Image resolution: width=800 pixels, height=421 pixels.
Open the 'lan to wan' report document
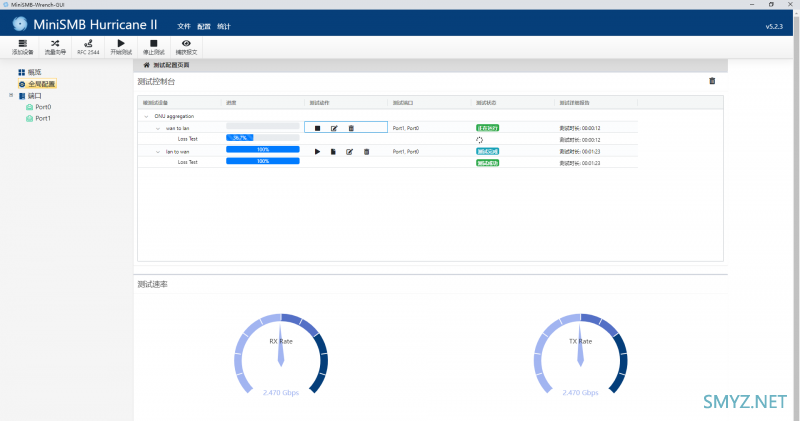[x=333, y=152]
